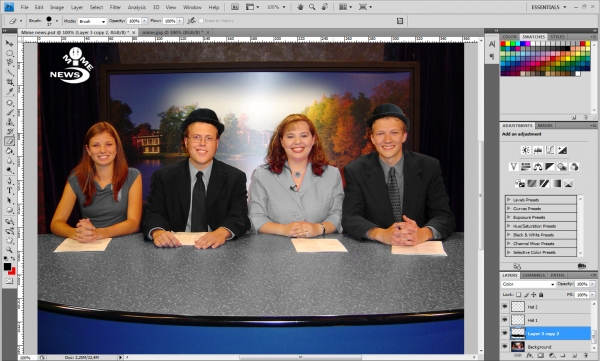The height and width of the screenshot is (361, 600).
Task: Hide the Hat 2 layer
Action: coord(505,307)
